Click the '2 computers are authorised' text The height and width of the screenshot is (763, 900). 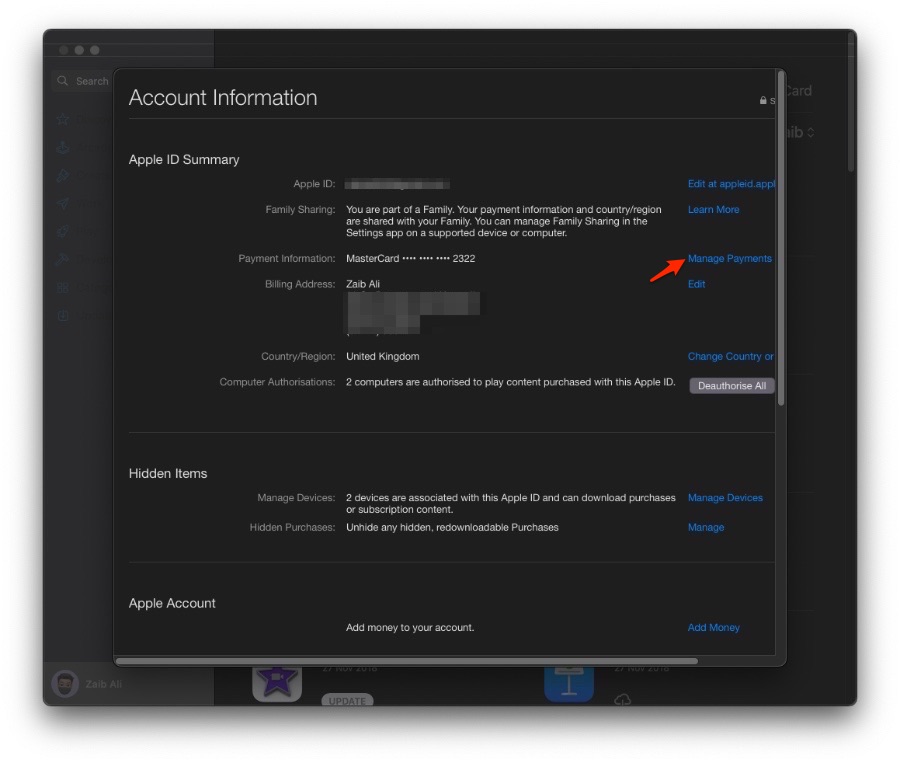(x=510, y=382)
